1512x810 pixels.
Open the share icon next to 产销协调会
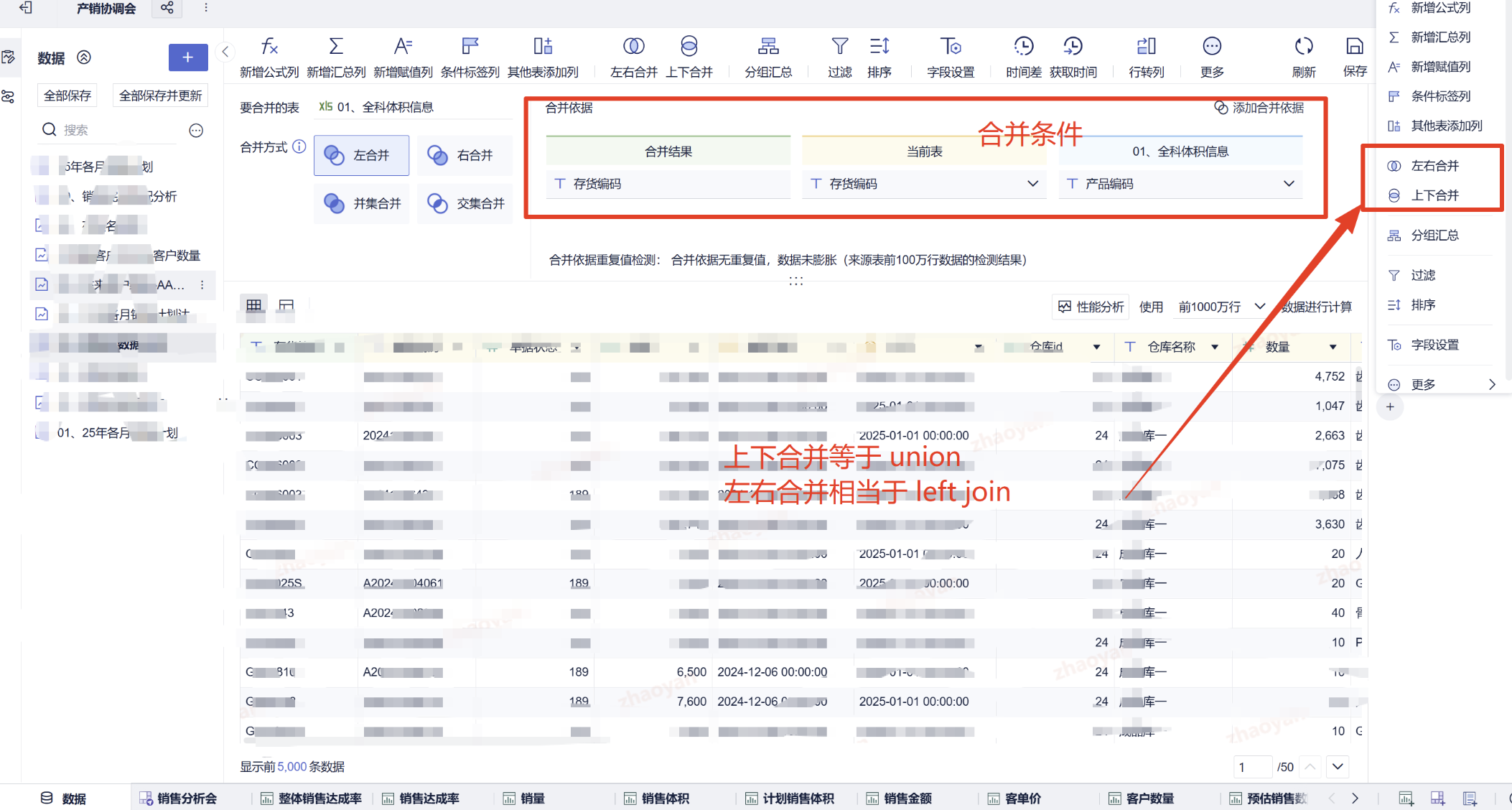tap(167, 8)
